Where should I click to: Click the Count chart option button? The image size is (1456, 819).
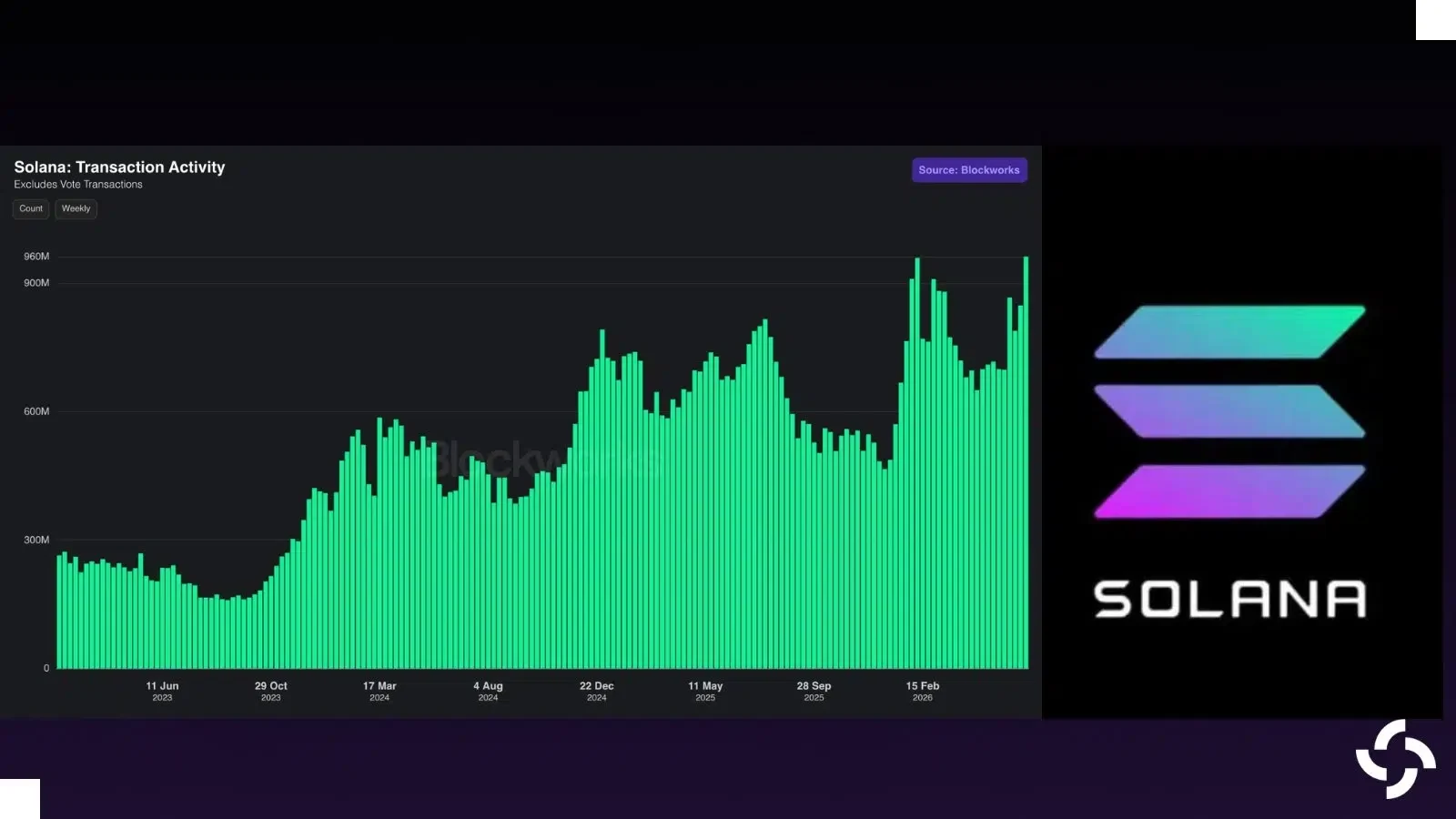[x=31, y=208]
